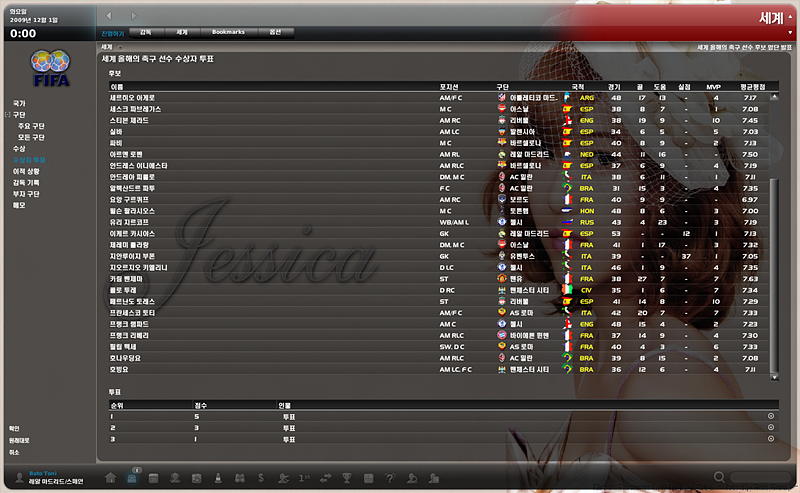Click the Home icon in bottom toolbar
Viewport: 800px width, 493px height.
click(x=110, y=478)
